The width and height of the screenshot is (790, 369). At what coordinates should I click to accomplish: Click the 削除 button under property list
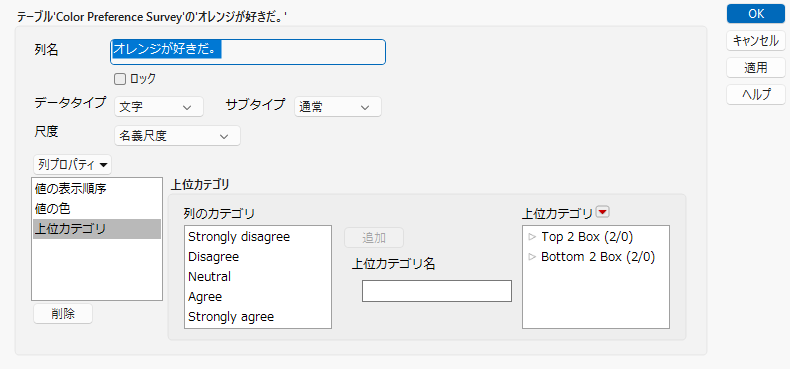(63, 314)
